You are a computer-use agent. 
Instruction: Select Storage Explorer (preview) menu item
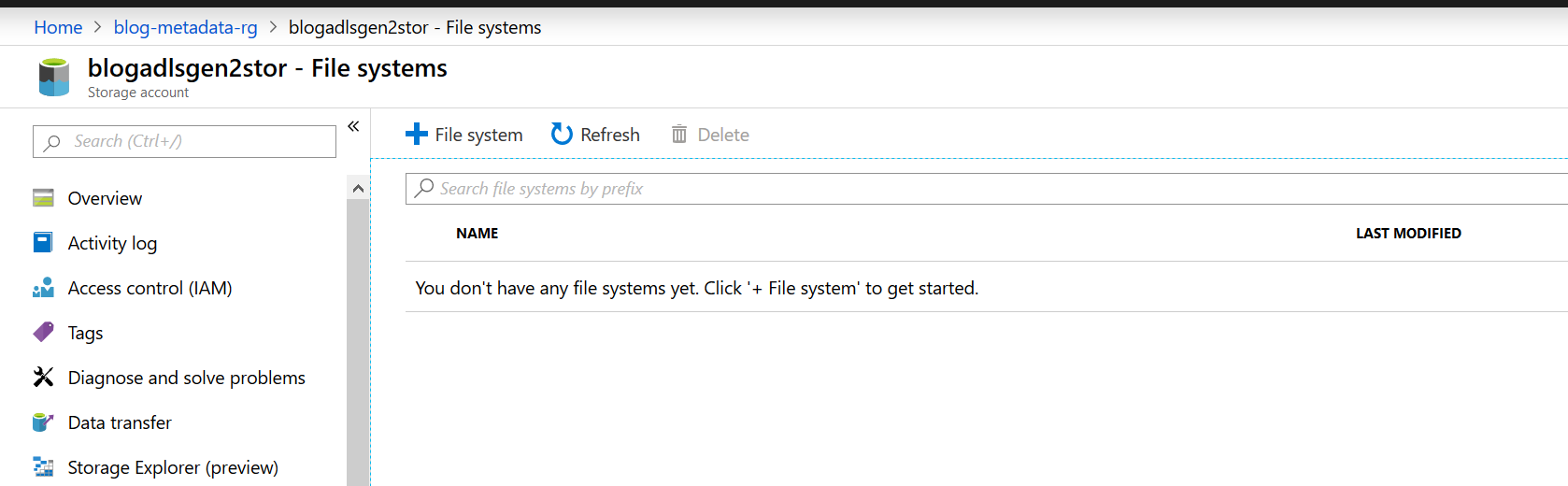click(173, 467)
